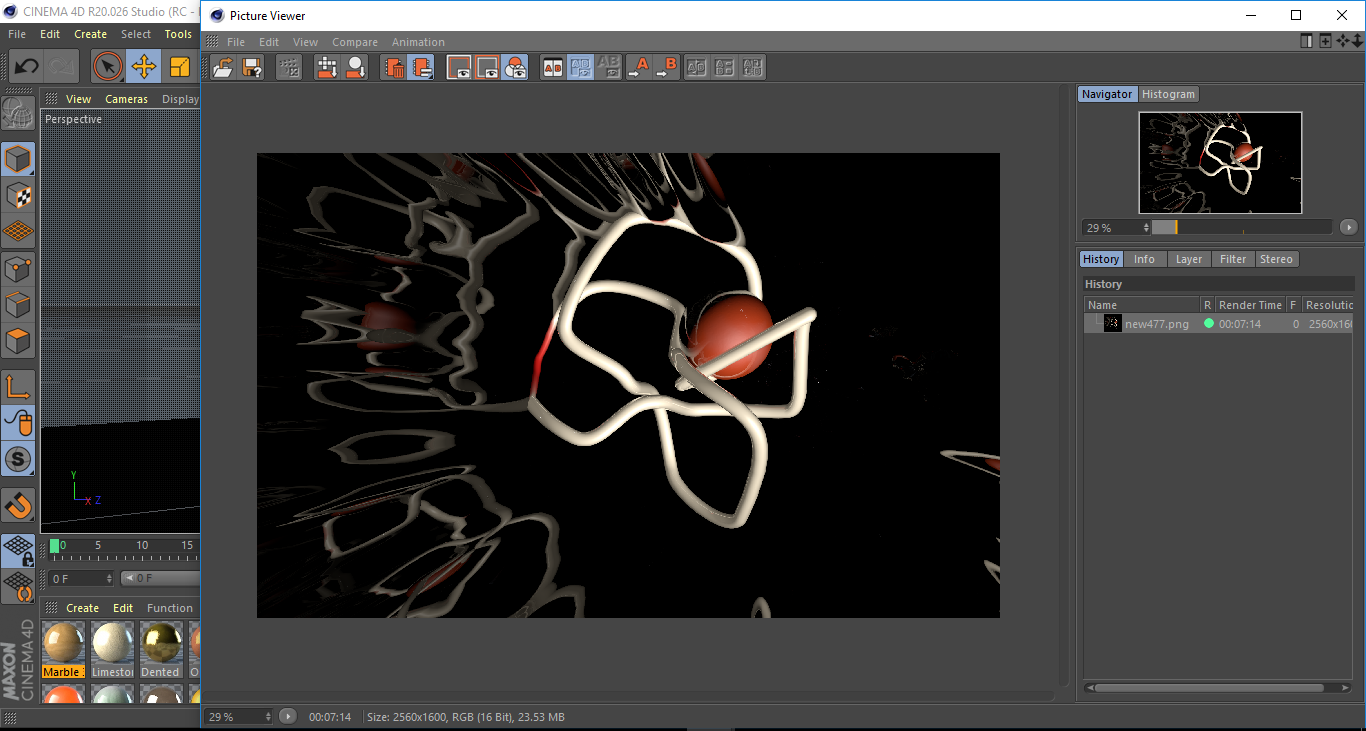Click the Swap Vertical/Horizontal AB icon
1366x731 pixels.
pyautogui.click(x=753, y=67)
